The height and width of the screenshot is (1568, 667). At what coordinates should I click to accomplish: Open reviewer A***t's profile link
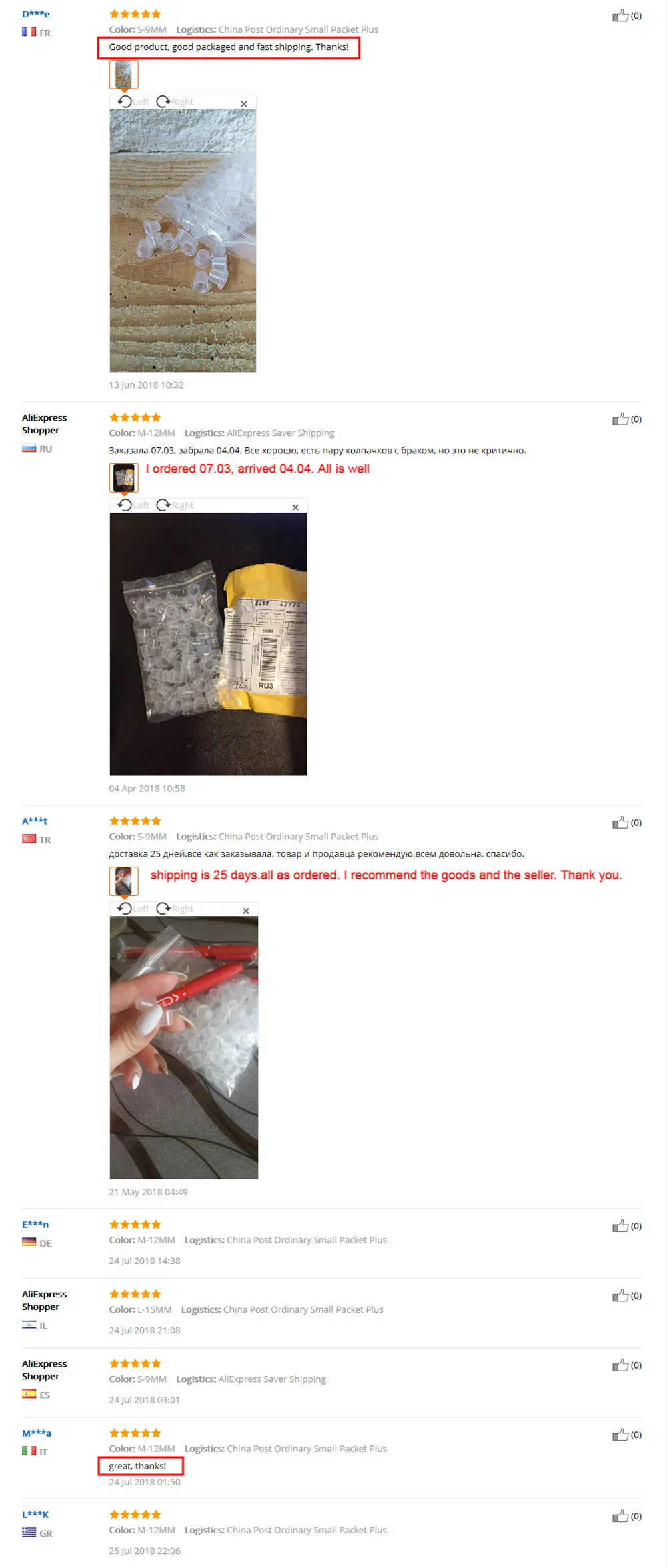[35, 821]
